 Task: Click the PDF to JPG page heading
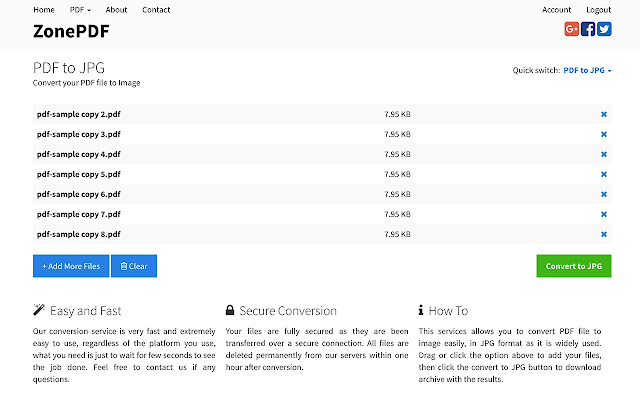[69, 68]
